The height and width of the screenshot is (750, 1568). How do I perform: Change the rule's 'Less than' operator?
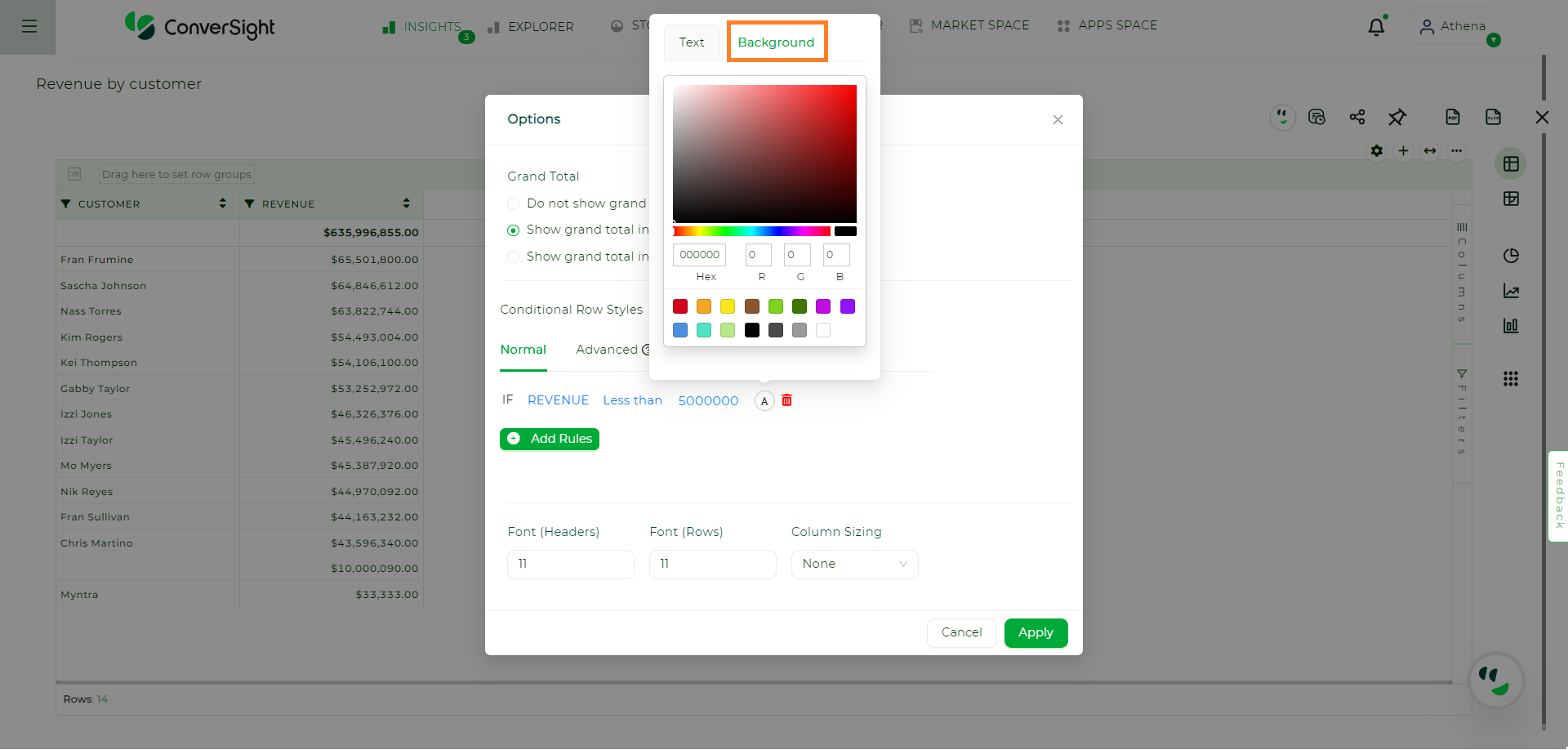tap(633, 400)
